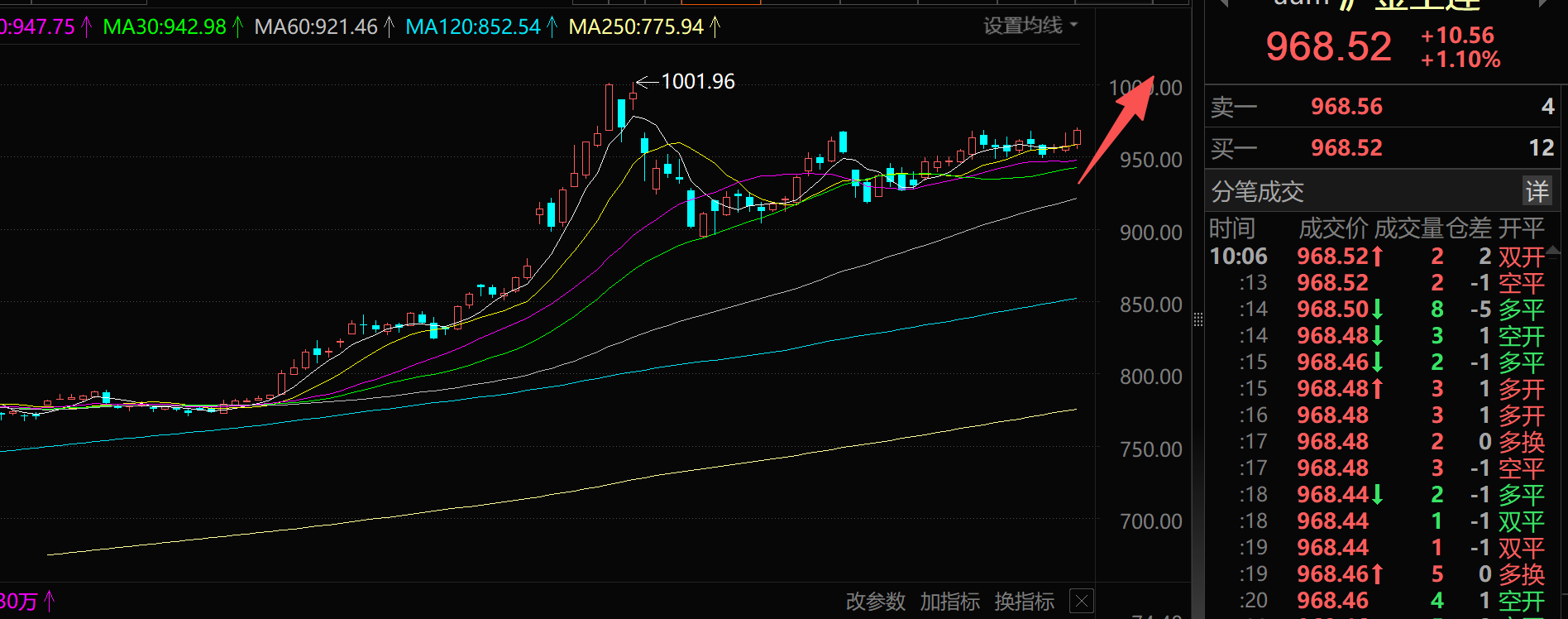Select the 买一 bid price row
The height and width of the screenshot is (619, 1568).
click(1381, 148)
